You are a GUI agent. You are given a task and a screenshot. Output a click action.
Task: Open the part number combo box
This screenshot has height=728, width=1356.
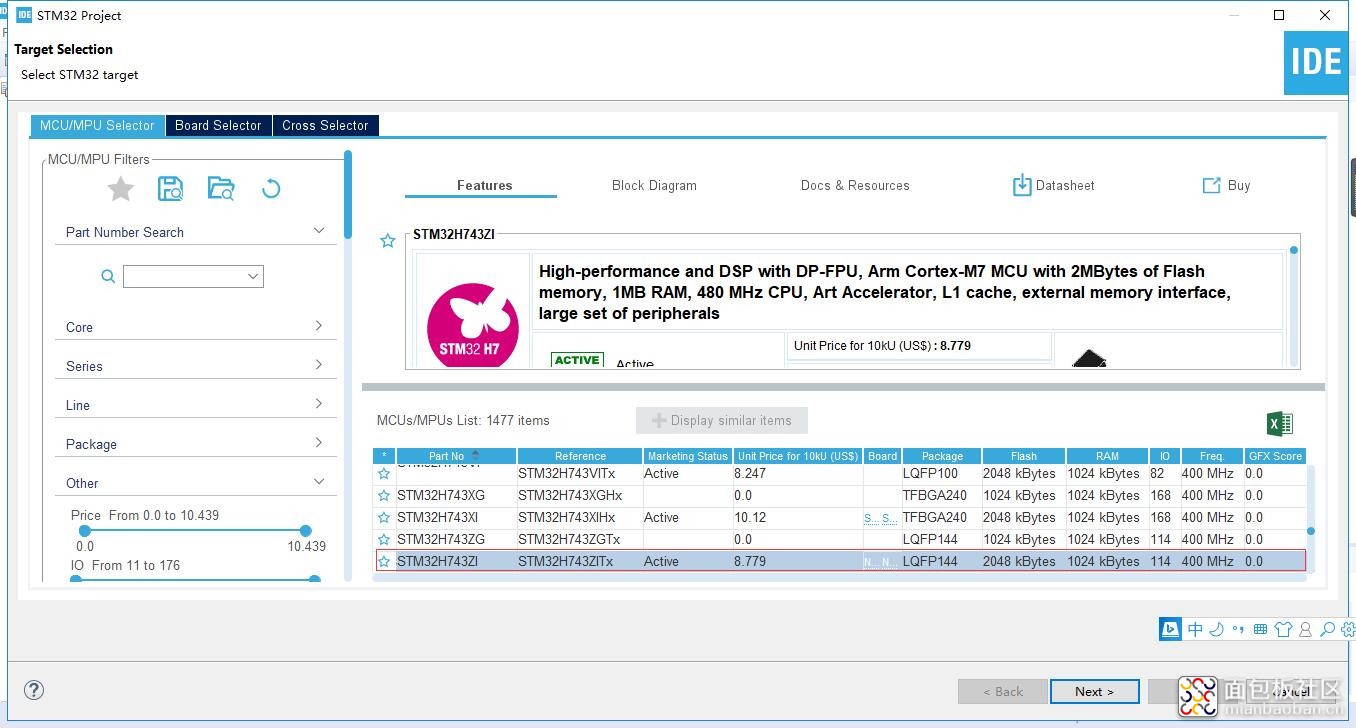(x=193, y=276)
